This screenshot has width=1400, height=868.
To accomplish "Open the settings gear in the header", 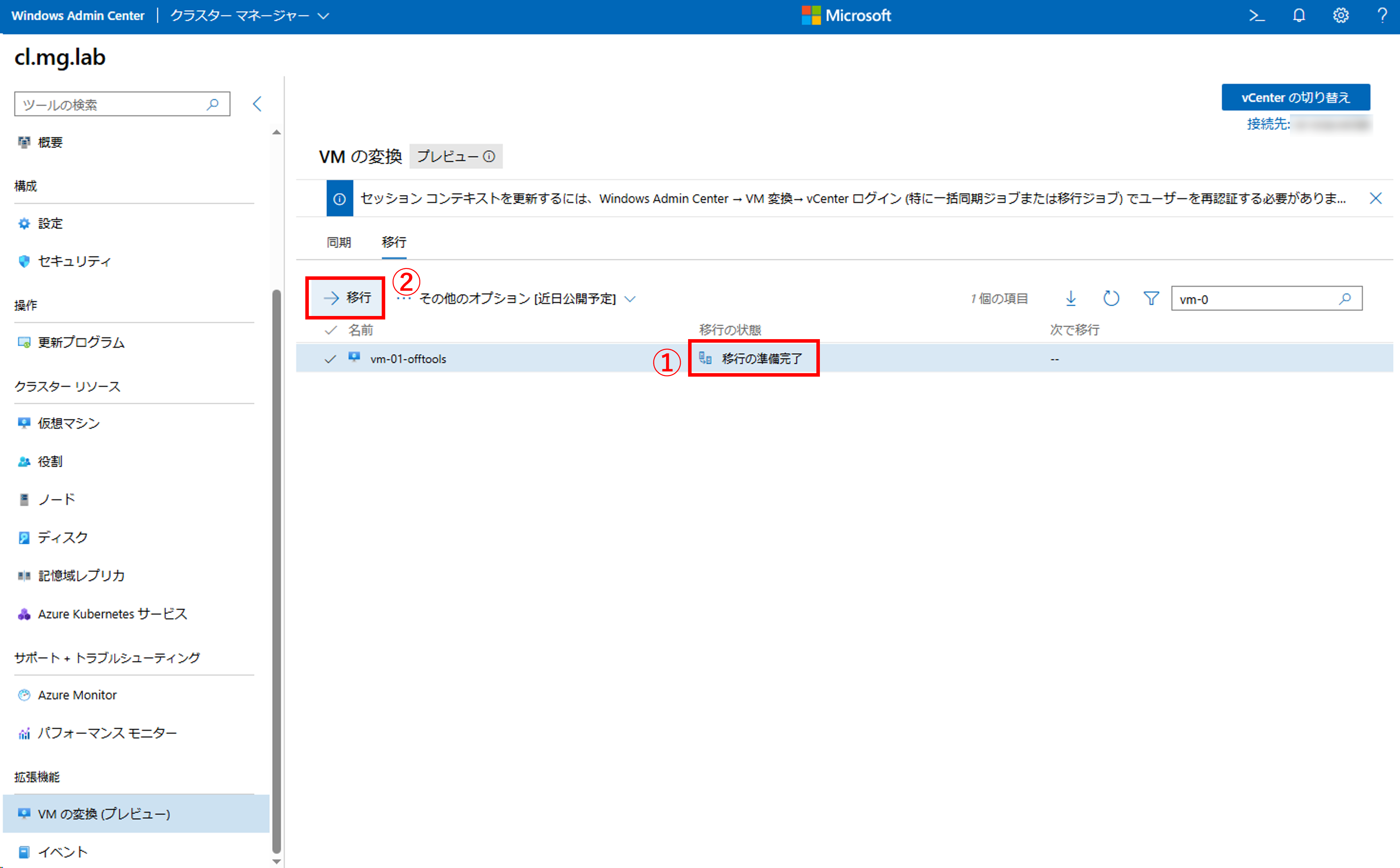I will [1340, 16].
